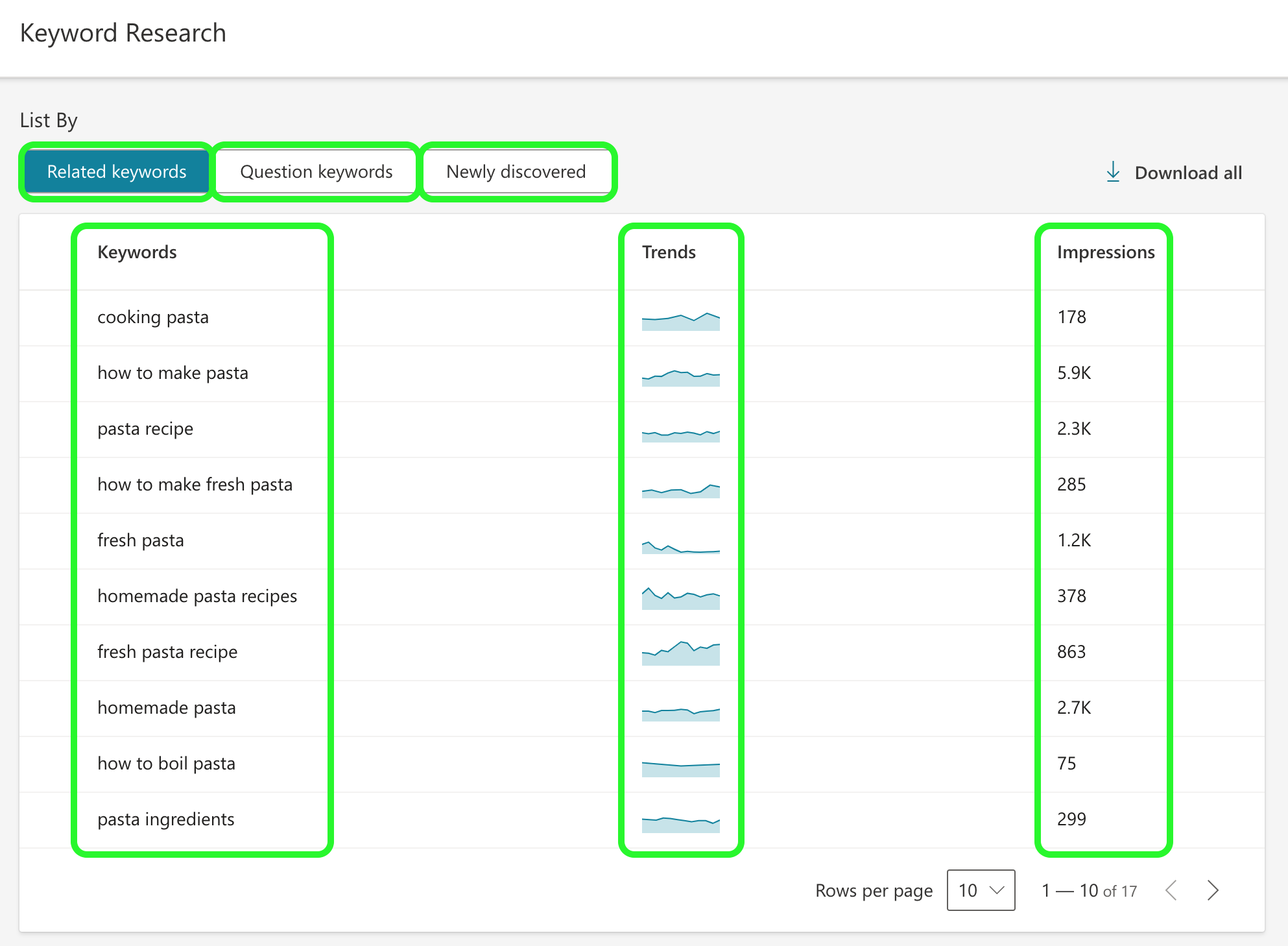View the pasta recipe trend sparkline

(x=681, y=435)
